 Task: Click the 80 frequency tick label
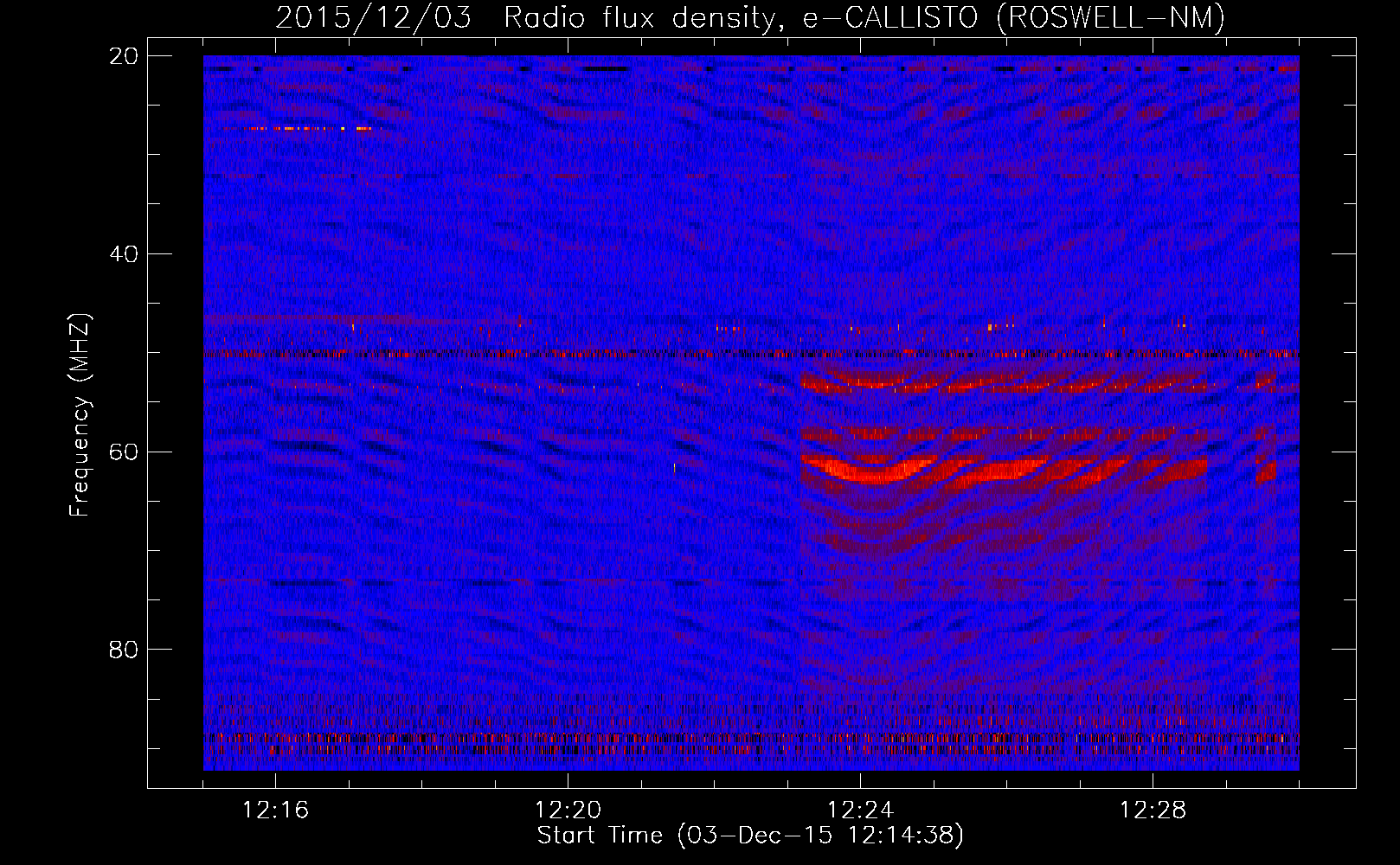[x=124, y=650]
